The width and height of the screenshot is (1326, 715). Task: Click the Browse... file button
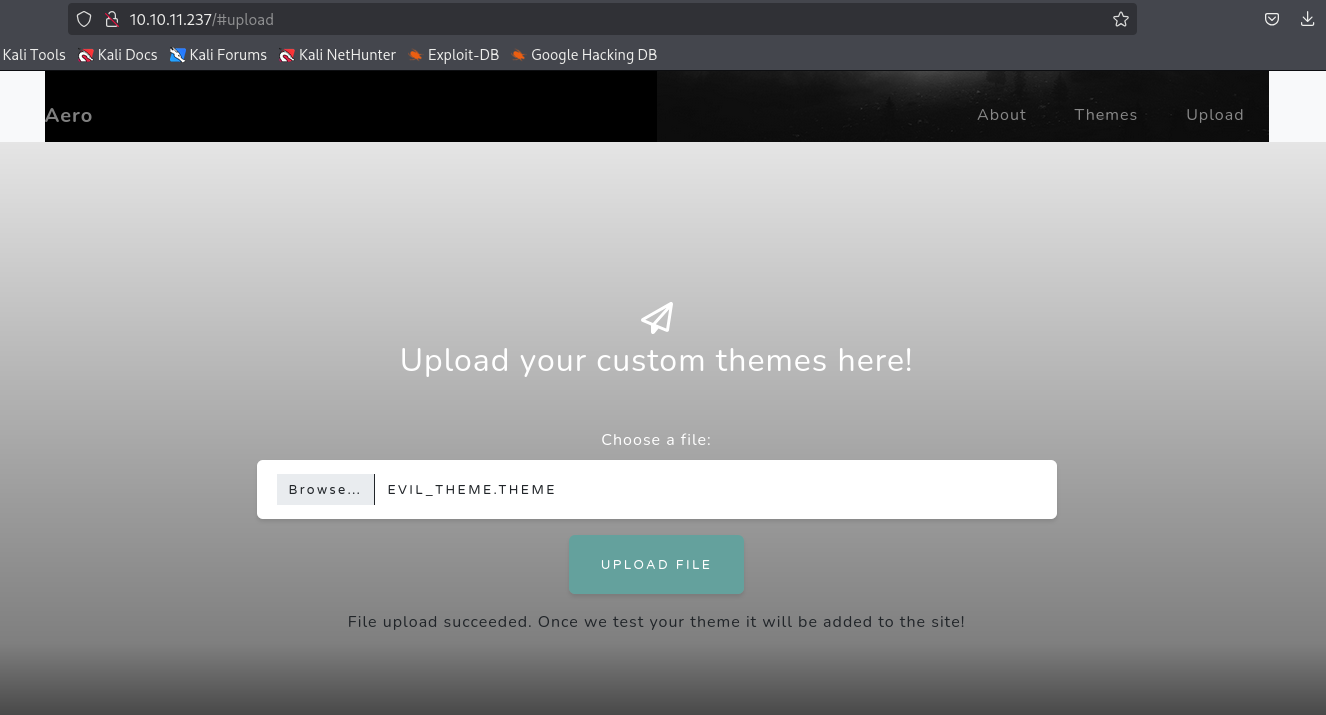click(x=325, y=489)
